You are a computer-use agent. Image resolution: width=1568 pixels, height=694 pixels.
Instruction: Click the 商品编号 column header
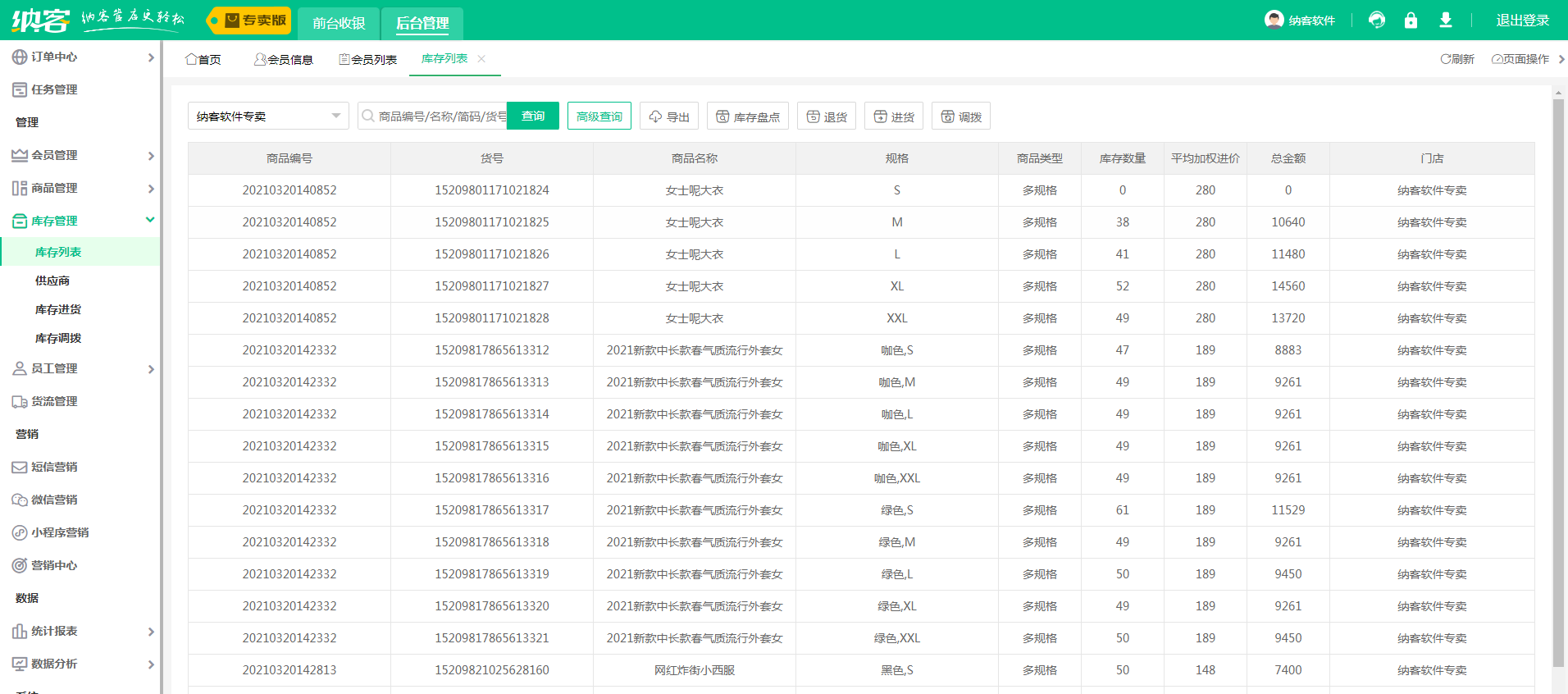tap(289, 158)
